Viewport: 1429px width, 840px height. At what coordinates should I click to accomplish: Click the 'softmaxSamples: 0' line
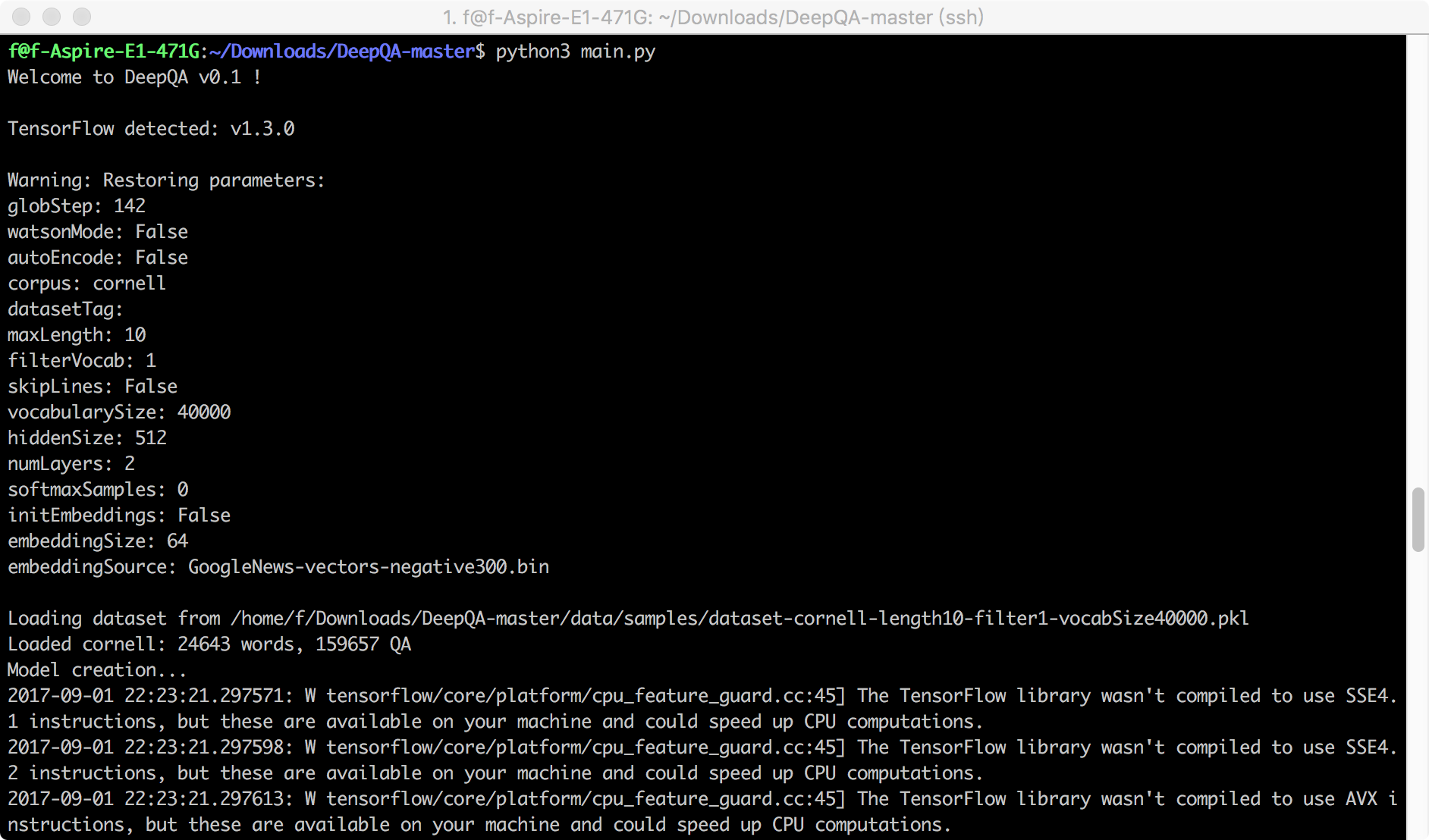(98, 490)
